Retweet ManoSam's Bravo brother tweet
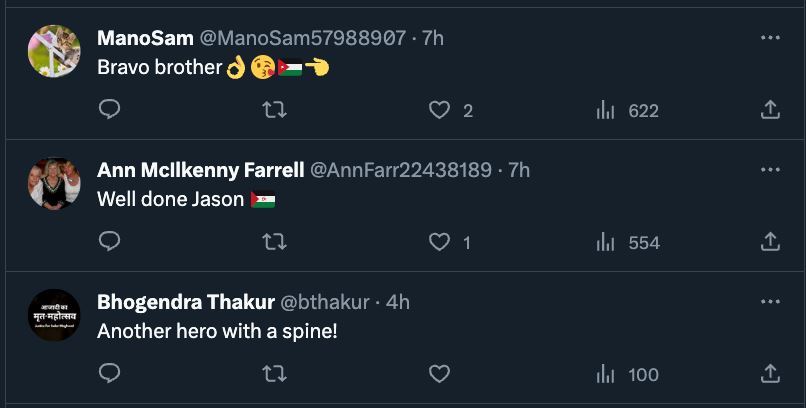The image size is (806, 408). 275,110
